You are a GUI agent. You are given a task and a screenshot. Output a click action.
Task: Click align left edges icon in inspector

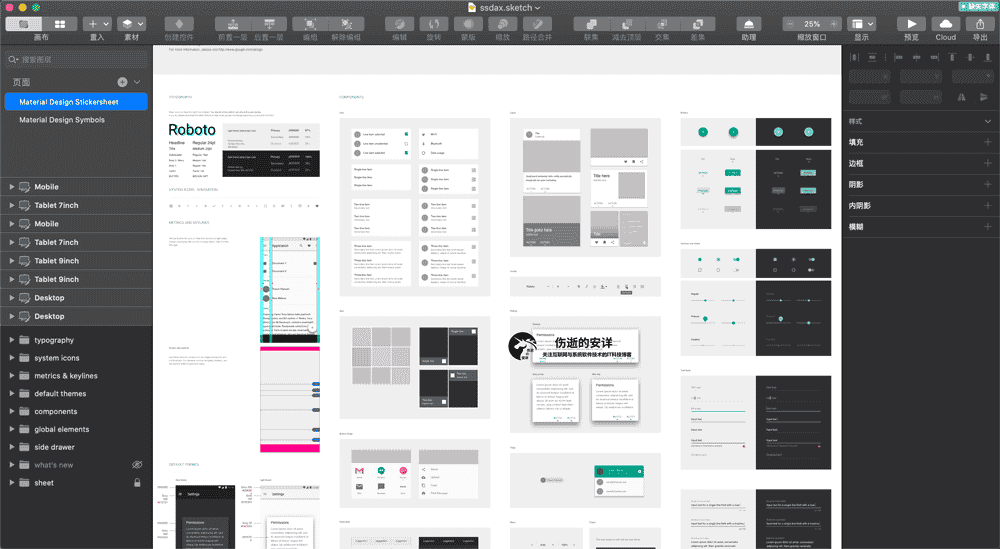[x=899, y=57]
